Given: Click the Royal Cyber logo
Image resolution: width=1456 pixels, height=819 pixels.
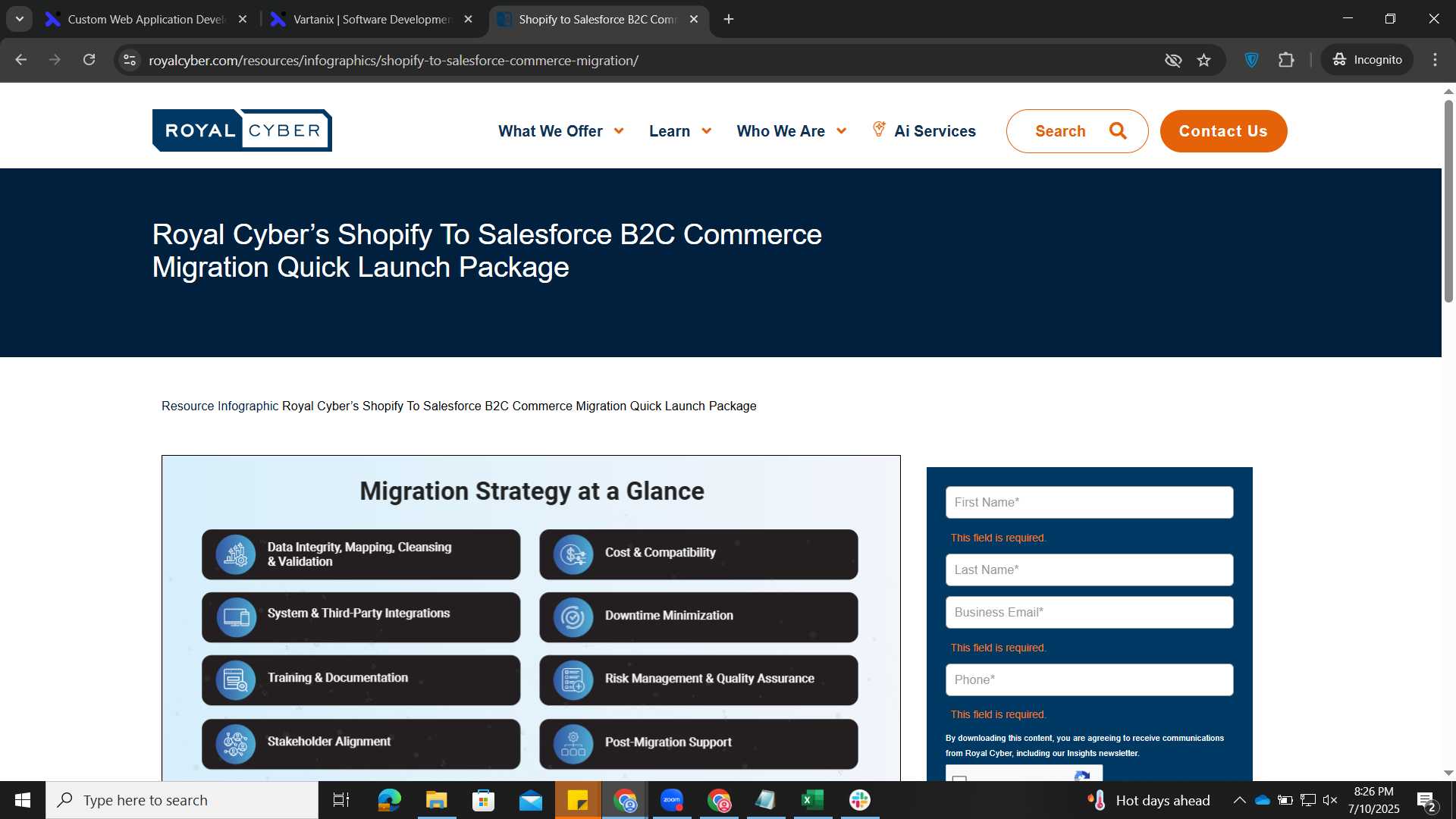Looking at the screenshot, I should point(242,130).
